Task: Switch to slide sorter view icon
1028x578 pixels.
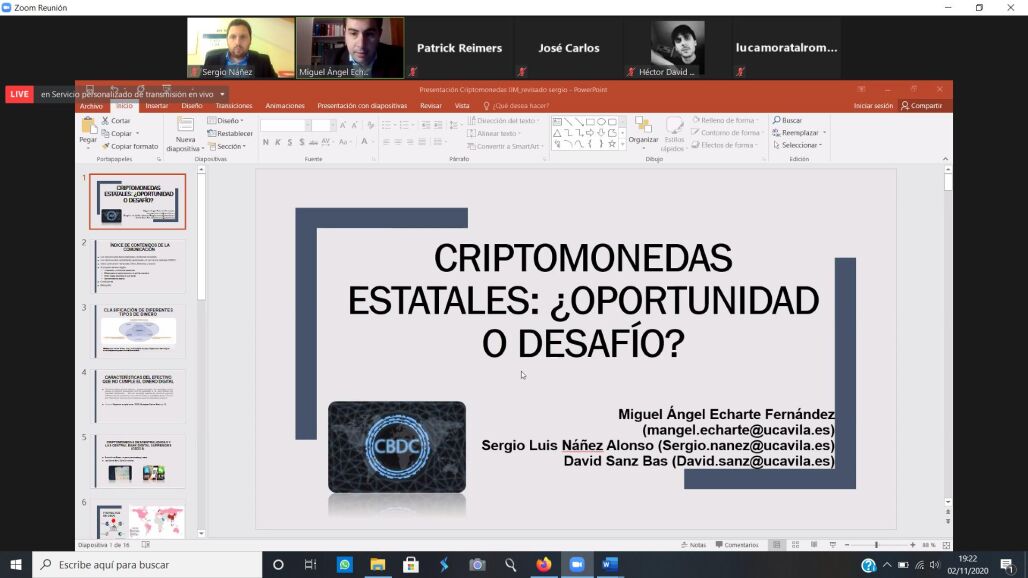Action: [x=793, y=545]
